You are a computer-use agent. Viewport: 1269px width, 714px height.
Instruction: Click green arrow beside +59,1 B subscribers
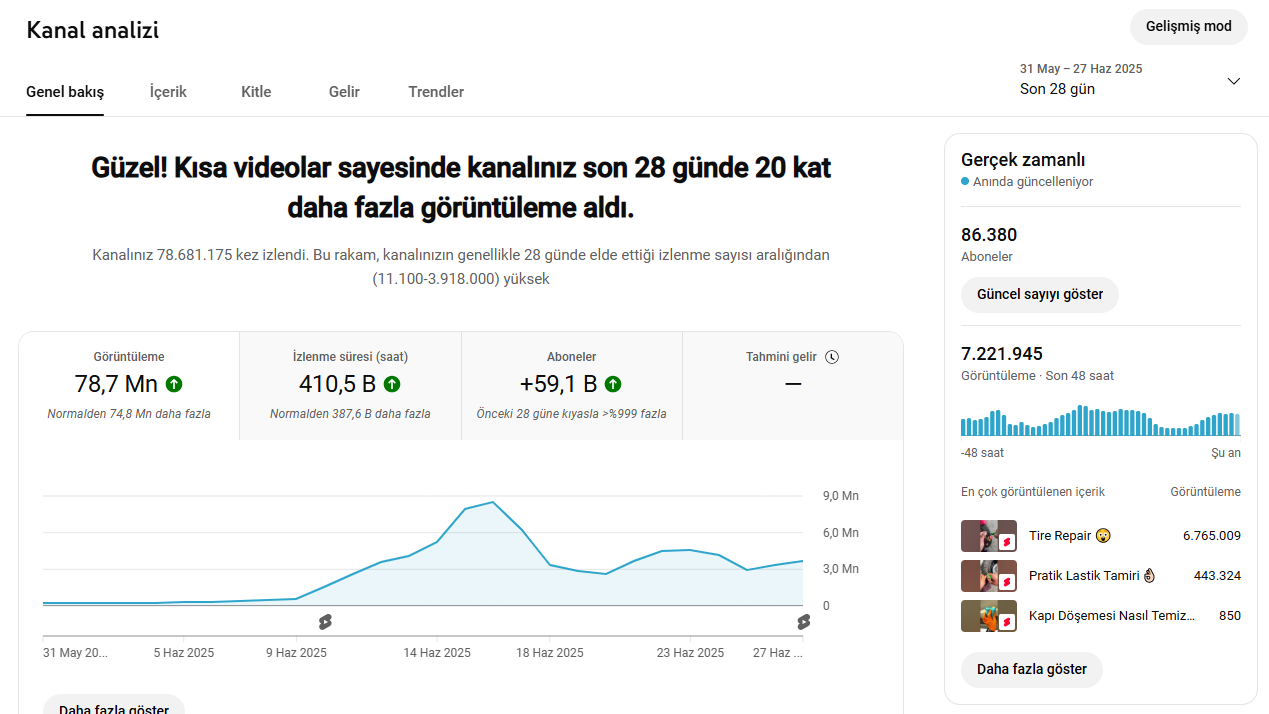(x=613, y=384)
